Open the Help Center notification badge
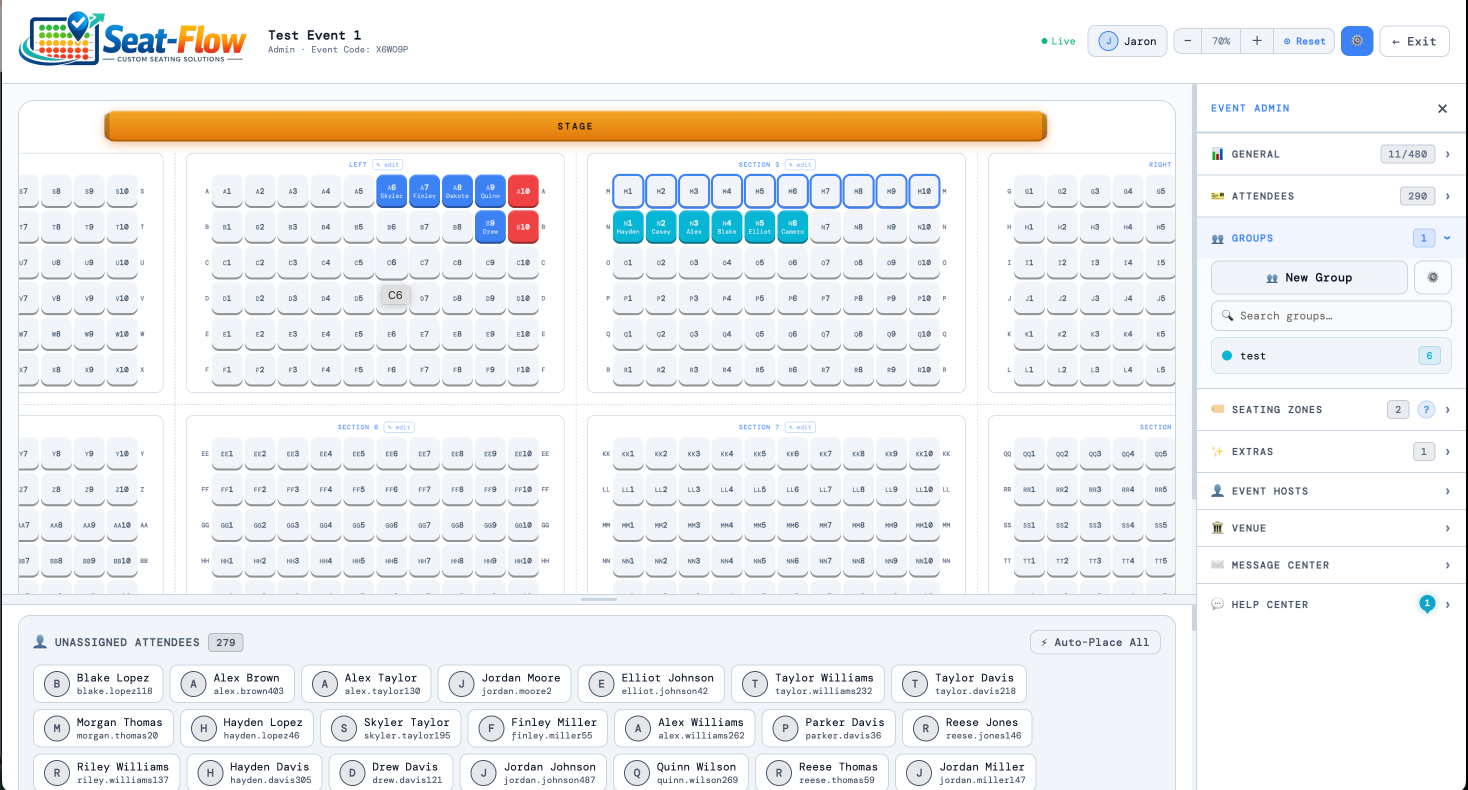1468x790 pixels. coord(1427,603)
